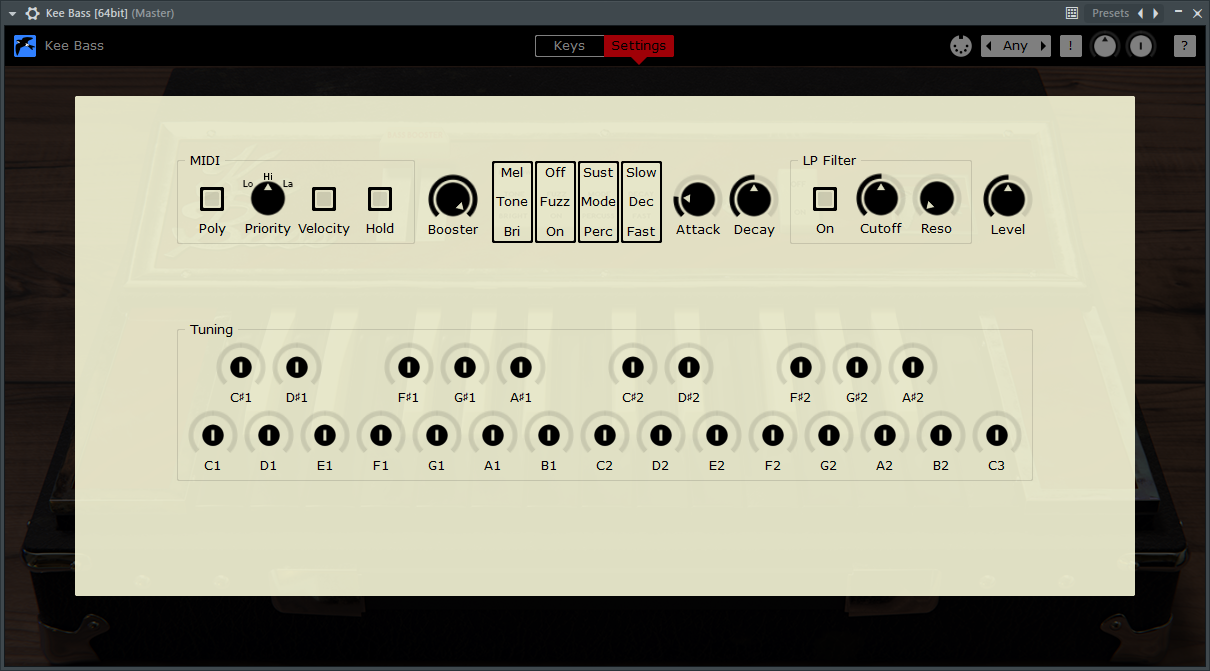Click the Priority knob
Viewport: 1210px width, 671px height.
(268, 199)
